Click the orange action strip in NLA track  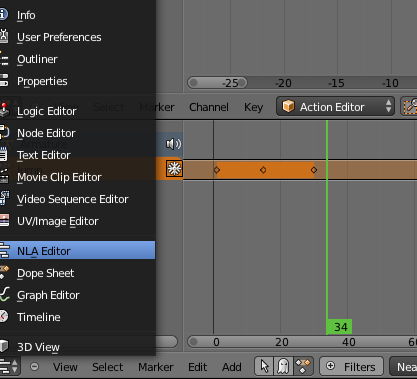265,170
